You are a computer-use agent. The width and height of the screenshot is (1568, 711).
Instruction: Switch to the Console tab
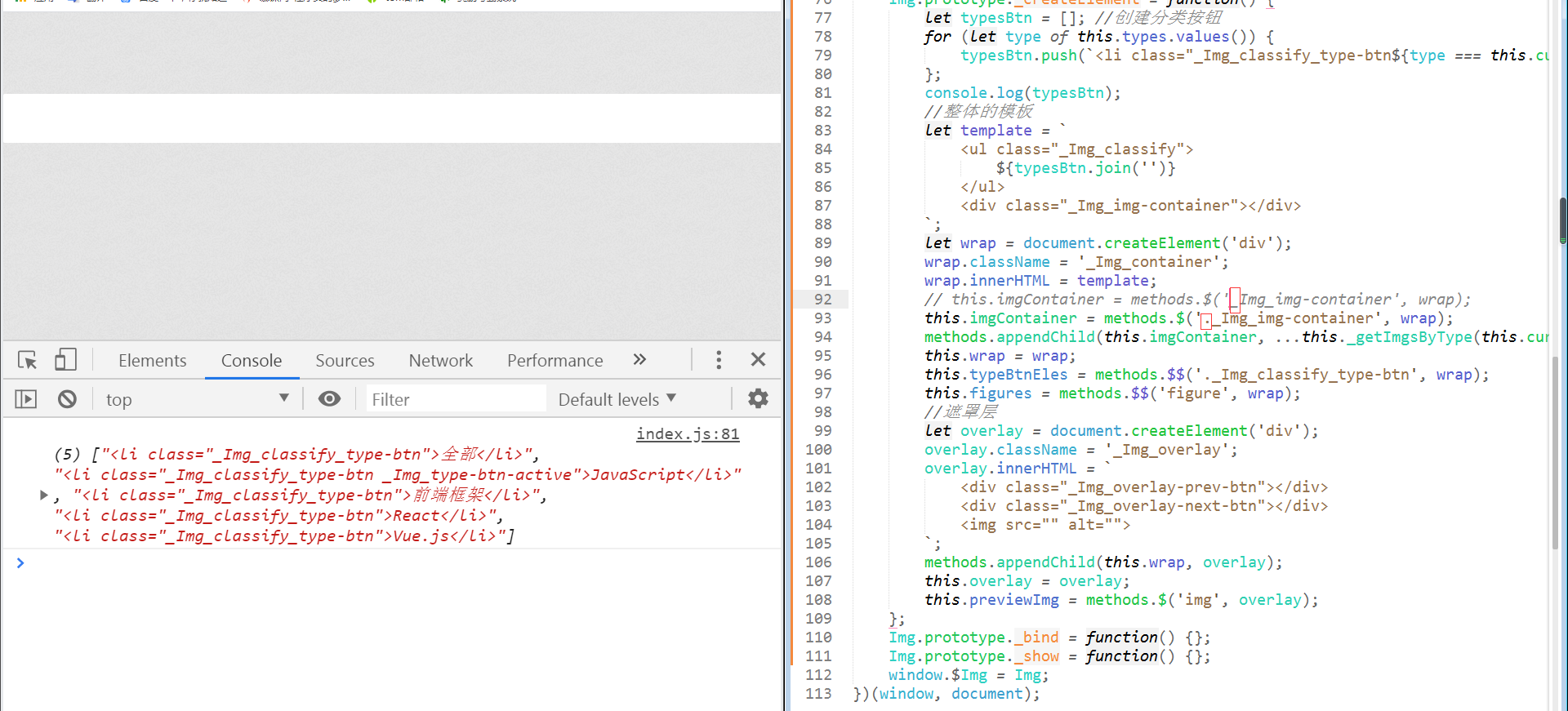[x=252, y=360]
